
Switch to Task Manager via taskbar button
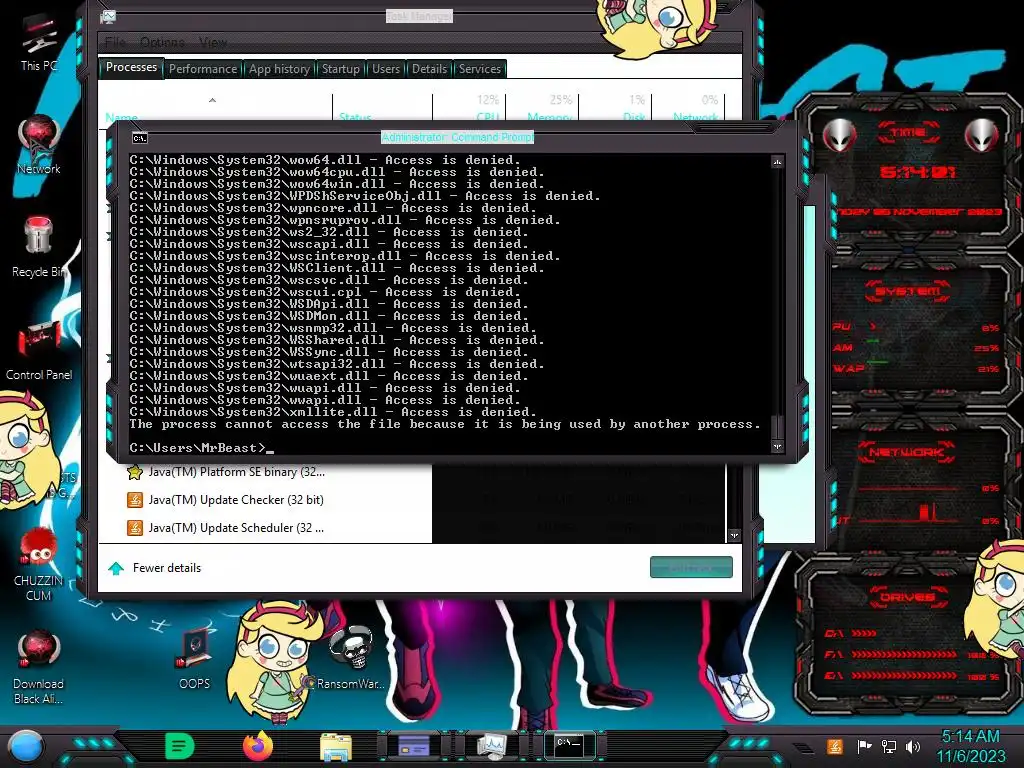[x=492, y=746]
